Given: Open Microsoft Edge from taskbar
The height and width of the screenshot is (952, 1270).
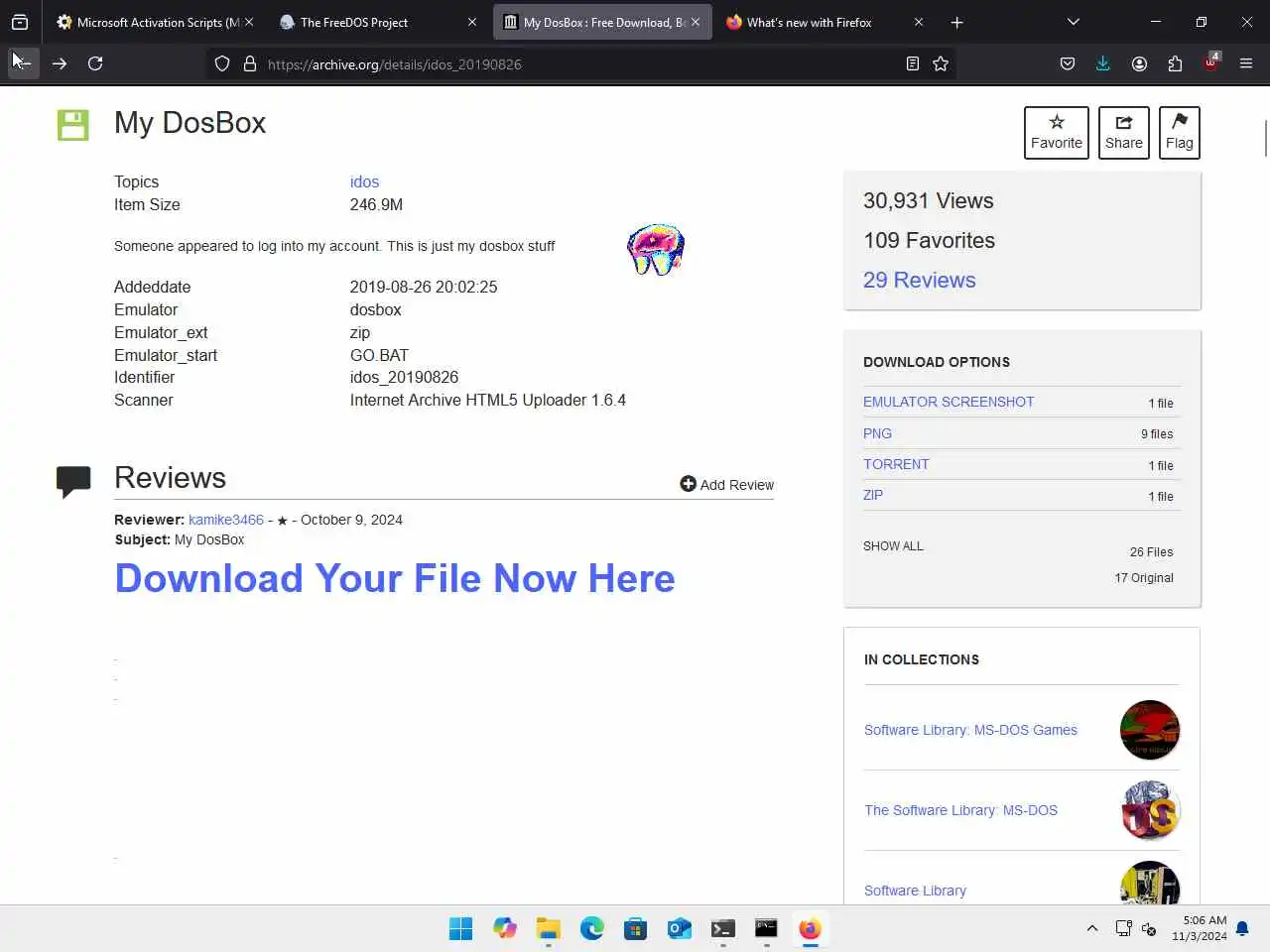Looking at the screenshot, I should pos(592,928).
